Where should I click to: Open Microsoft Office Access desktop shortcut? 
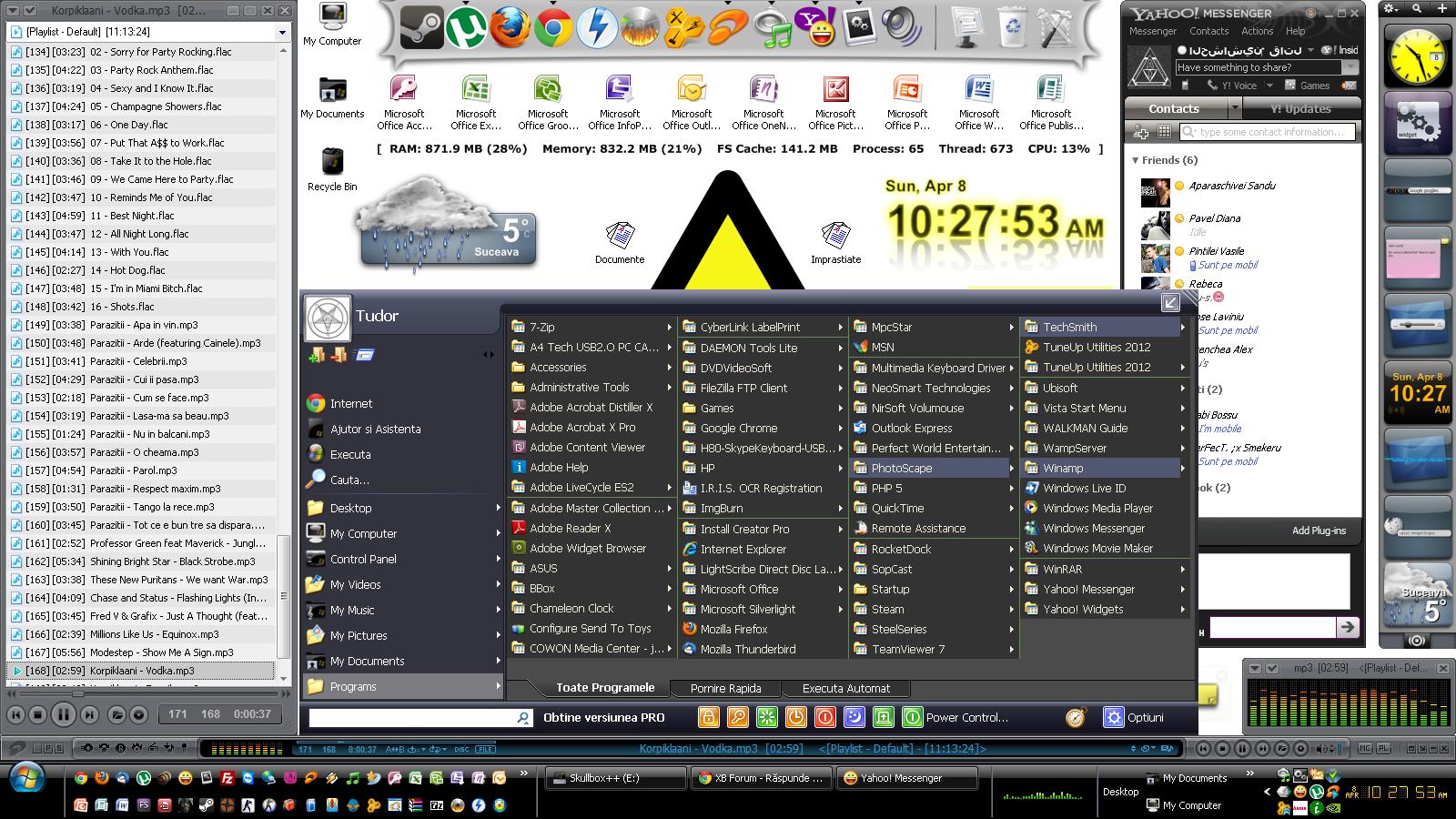(404, 103)
